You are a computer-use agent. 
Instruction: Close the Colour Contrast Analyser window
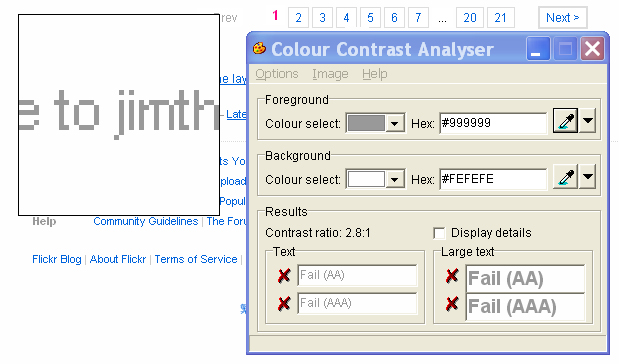592,49
